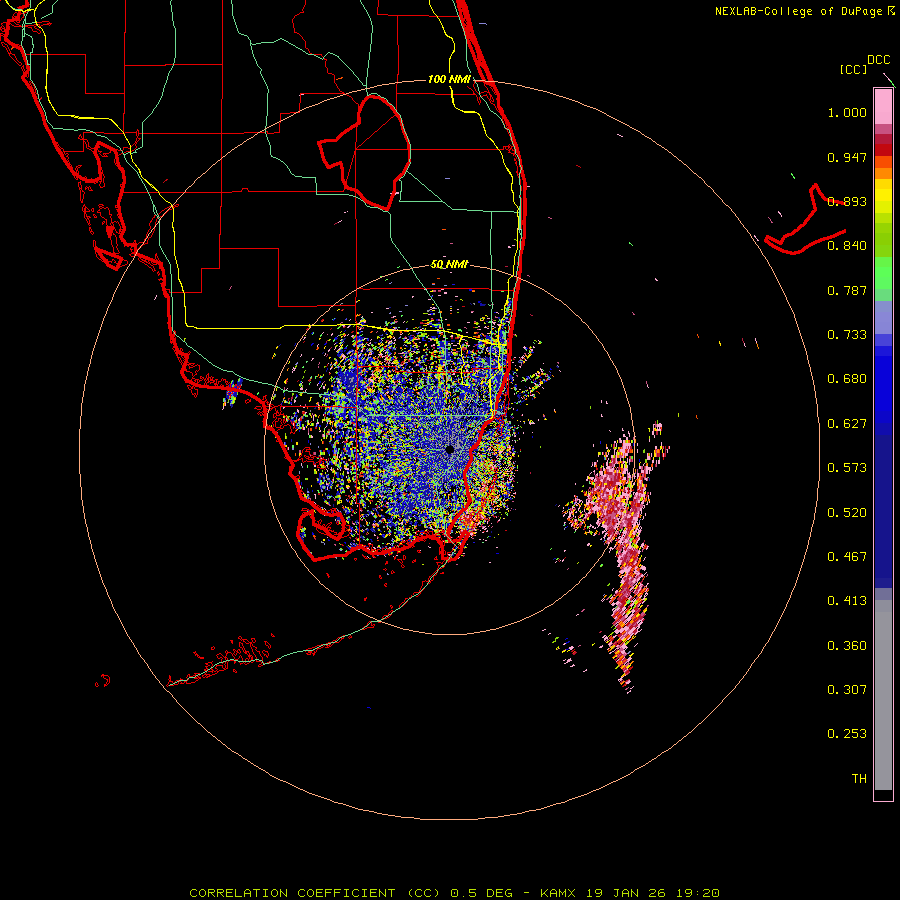Click the TH label at the scale bottom
The height and width of the screenshot is (900, 900).
click(859, 779)
